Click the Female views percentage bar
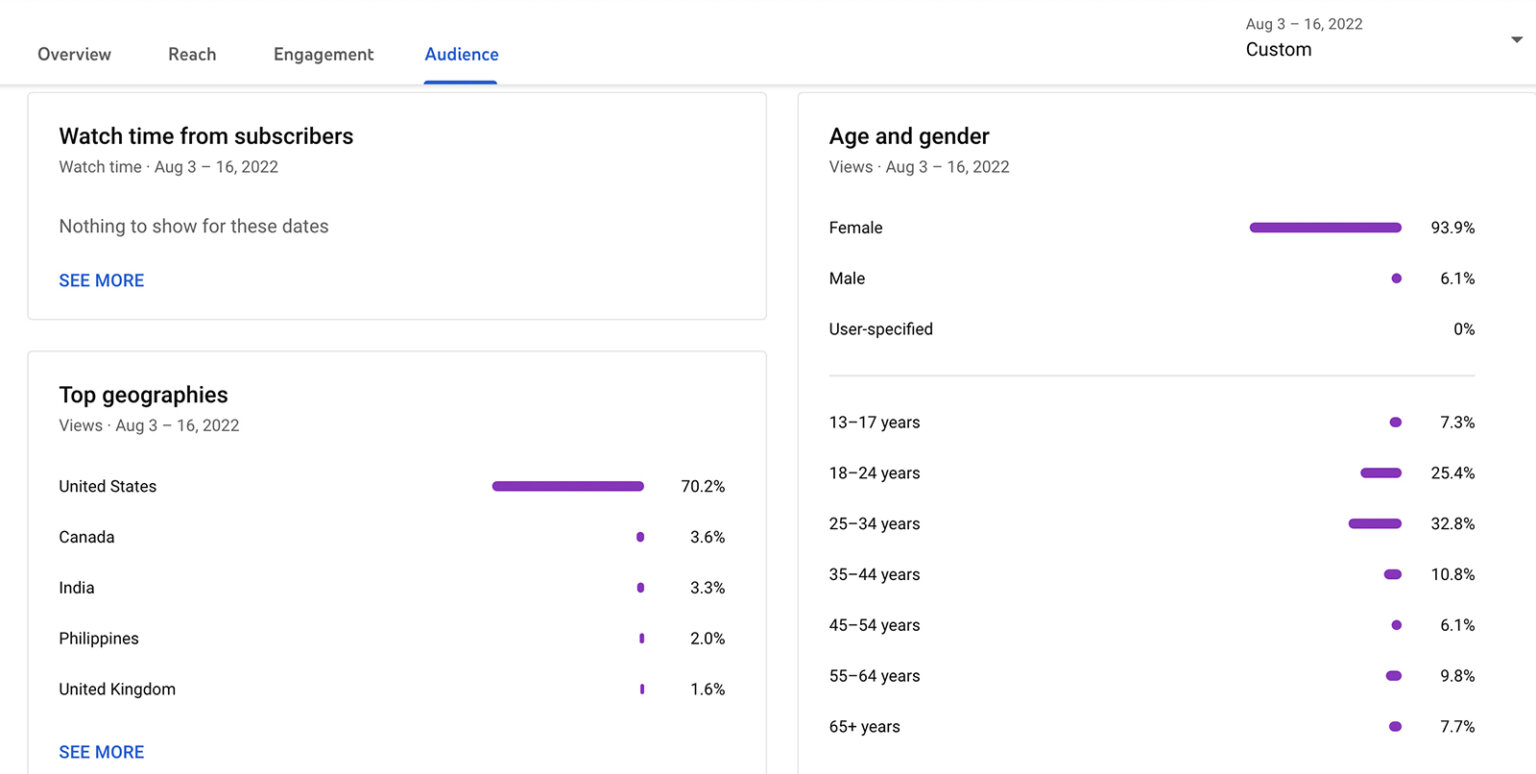 pyautogui.click(x=1324, y=227)
